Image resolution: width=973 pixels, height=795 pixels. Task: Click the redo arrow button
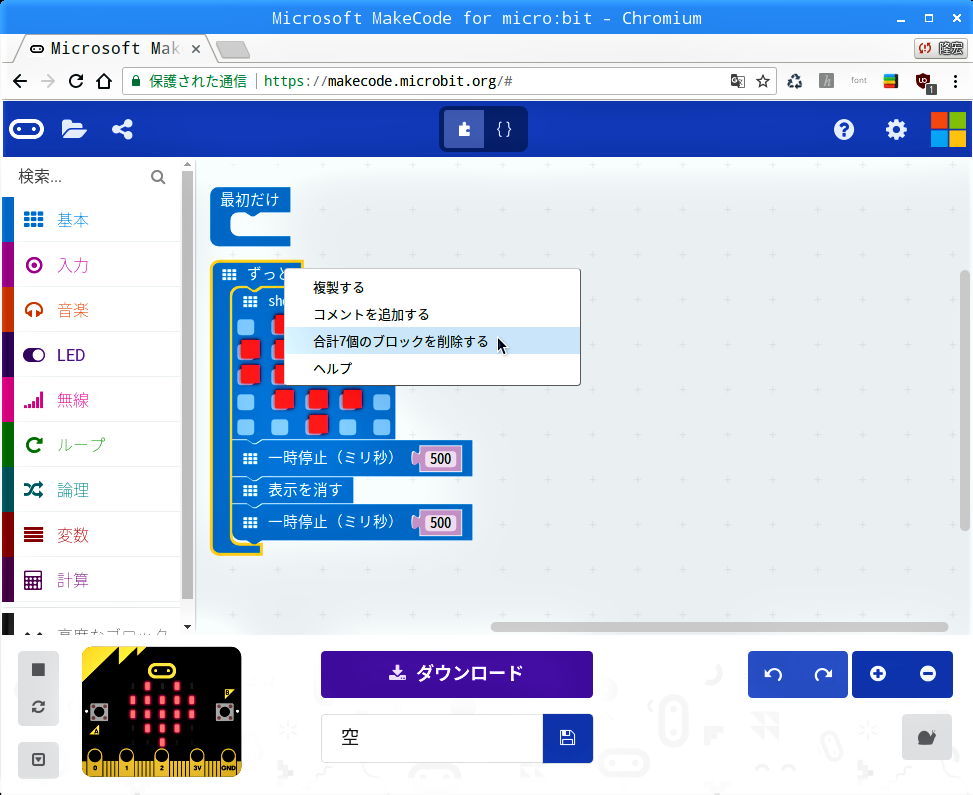(823, 674)
